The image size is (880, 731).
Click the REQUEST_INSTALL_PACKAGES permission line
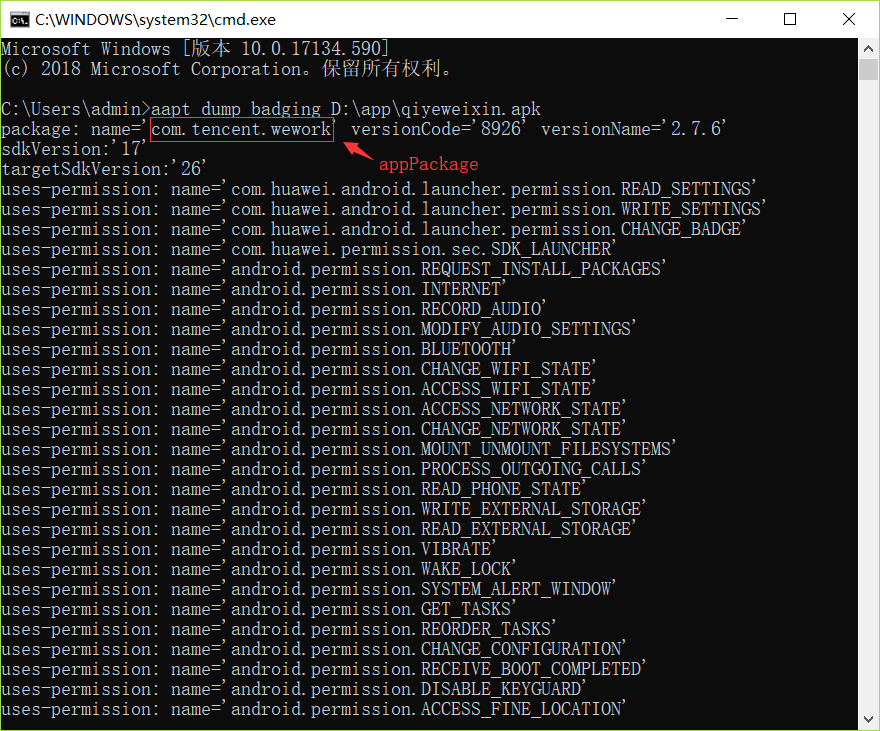click(x=333, y=269)
